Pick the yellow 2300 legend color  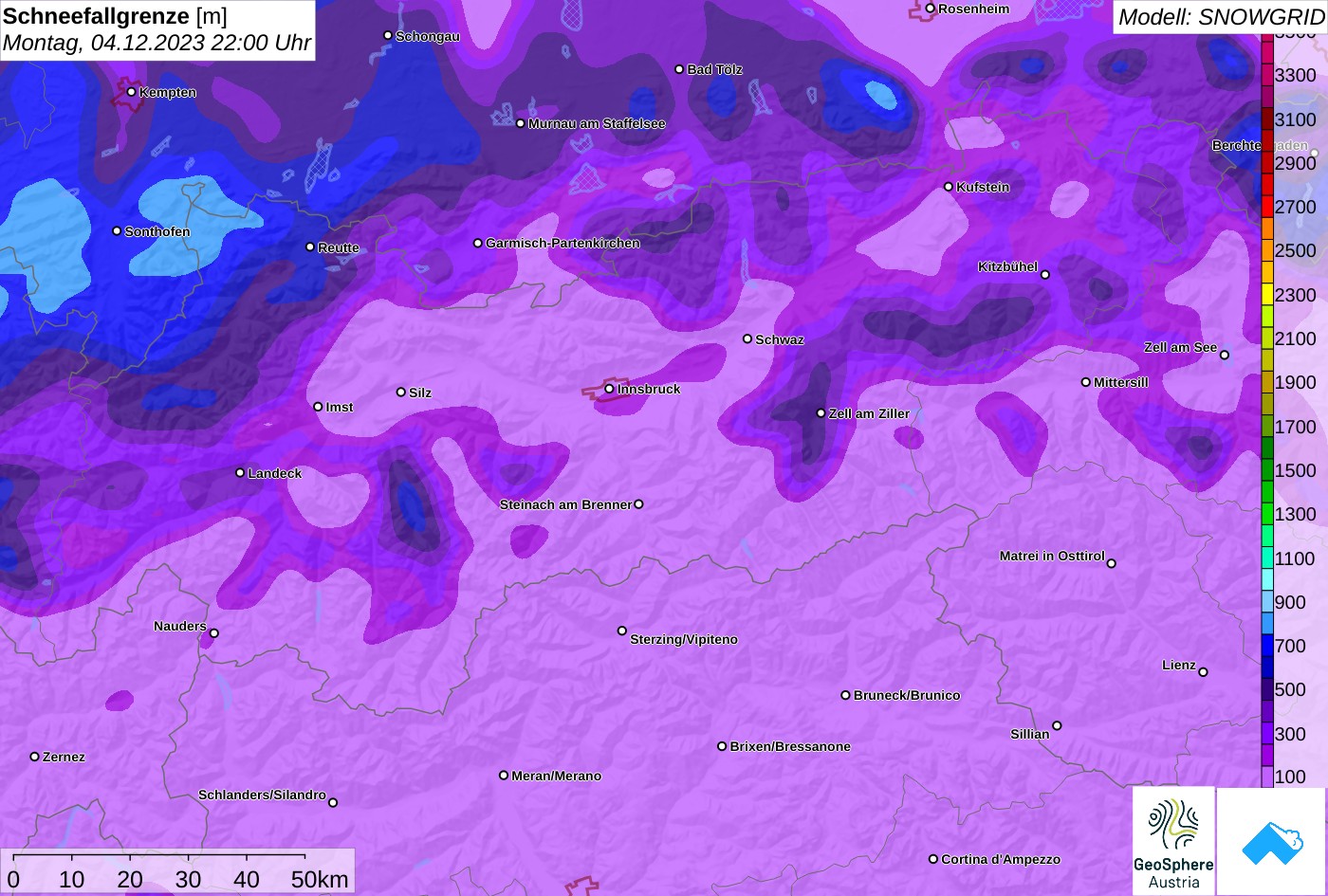(1267, 294)
